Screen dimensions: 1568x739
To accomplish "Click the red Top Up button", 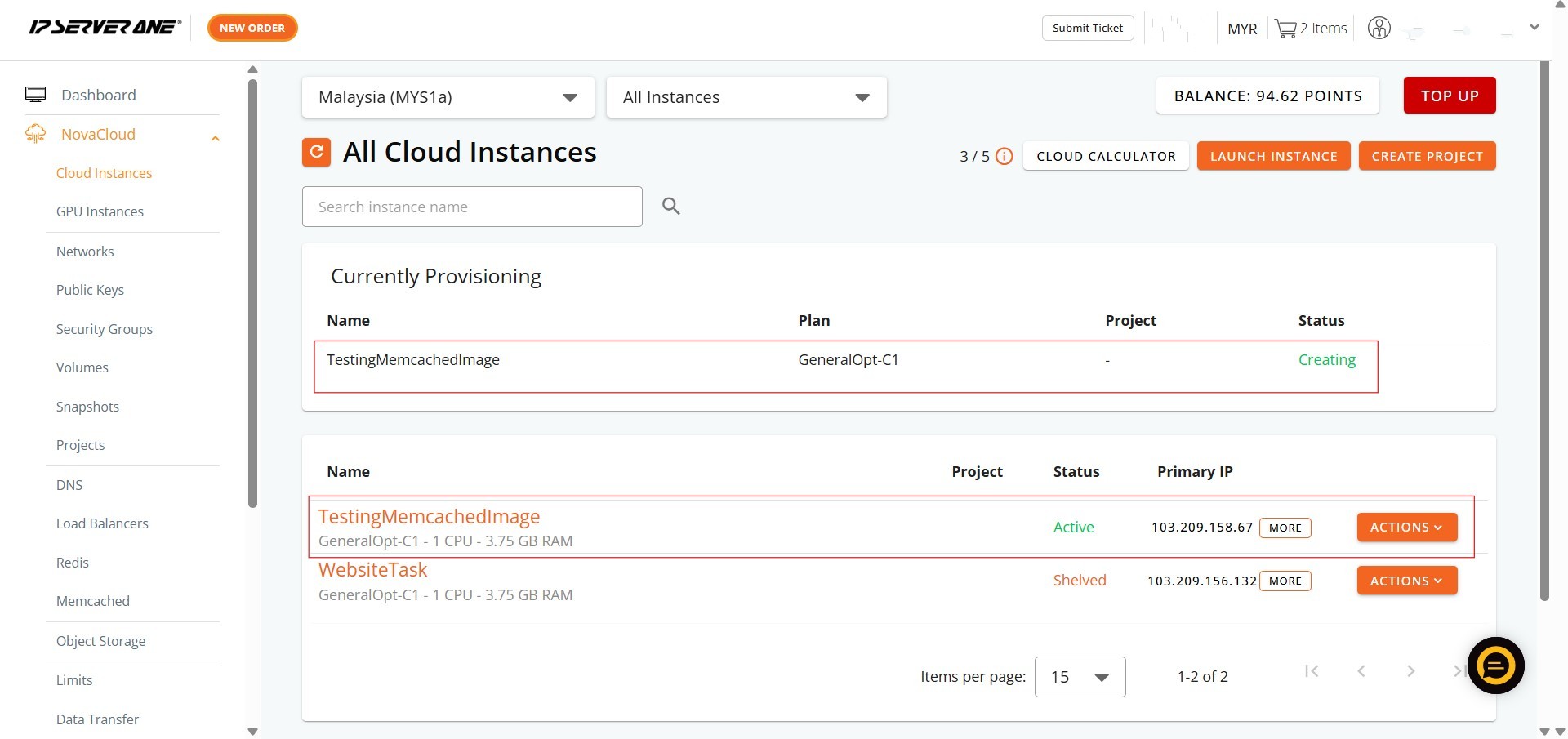I will click(x=1449, y=96).
